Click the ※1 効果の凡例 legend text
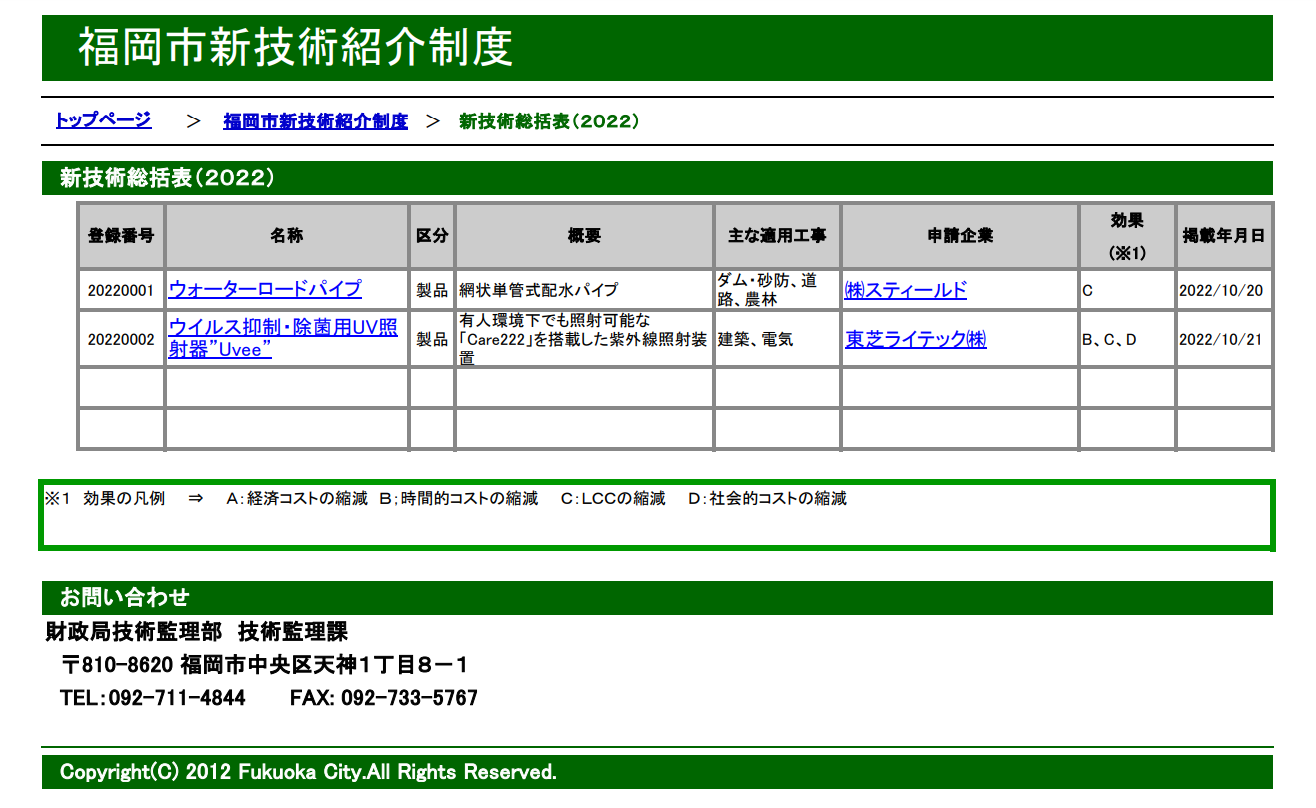The image size is (1316, 808). (x=446, y=498)
